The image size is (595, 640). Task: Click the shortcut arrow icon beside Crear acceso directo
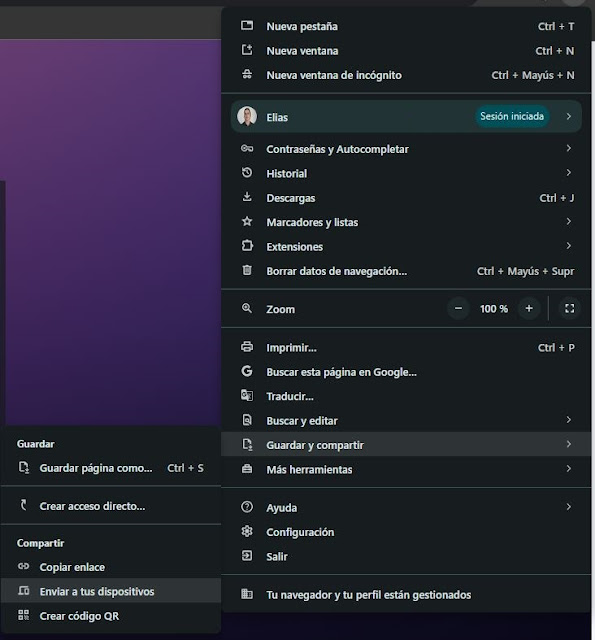coord(24,505)
